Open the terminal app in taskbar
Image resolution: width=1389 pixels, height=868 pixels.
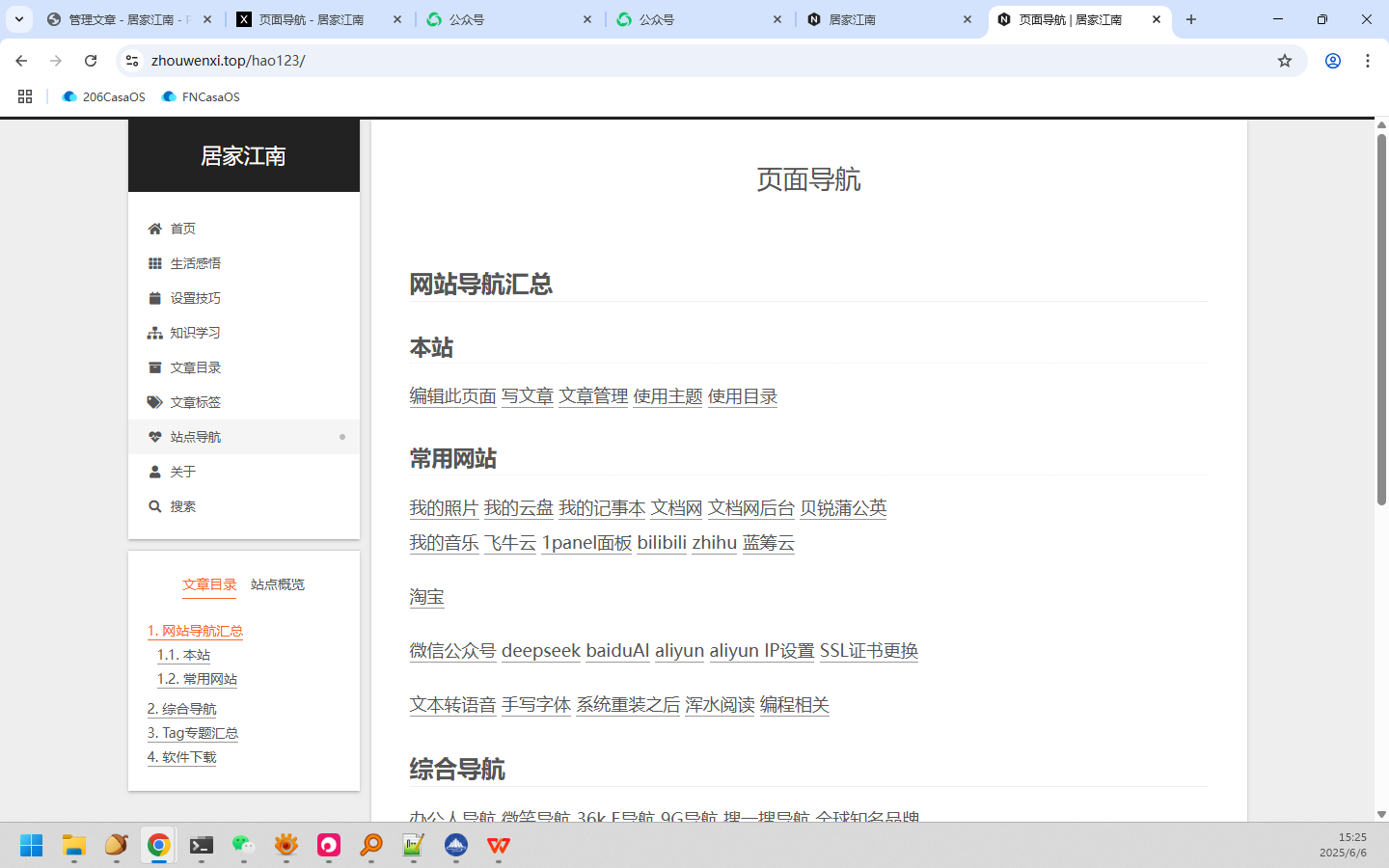[x=202, y=846]
